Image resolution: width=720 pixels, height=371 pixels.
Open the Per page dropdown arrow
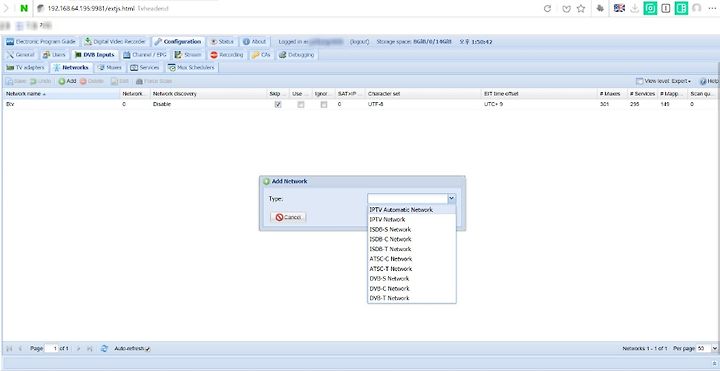click(714, 349)
